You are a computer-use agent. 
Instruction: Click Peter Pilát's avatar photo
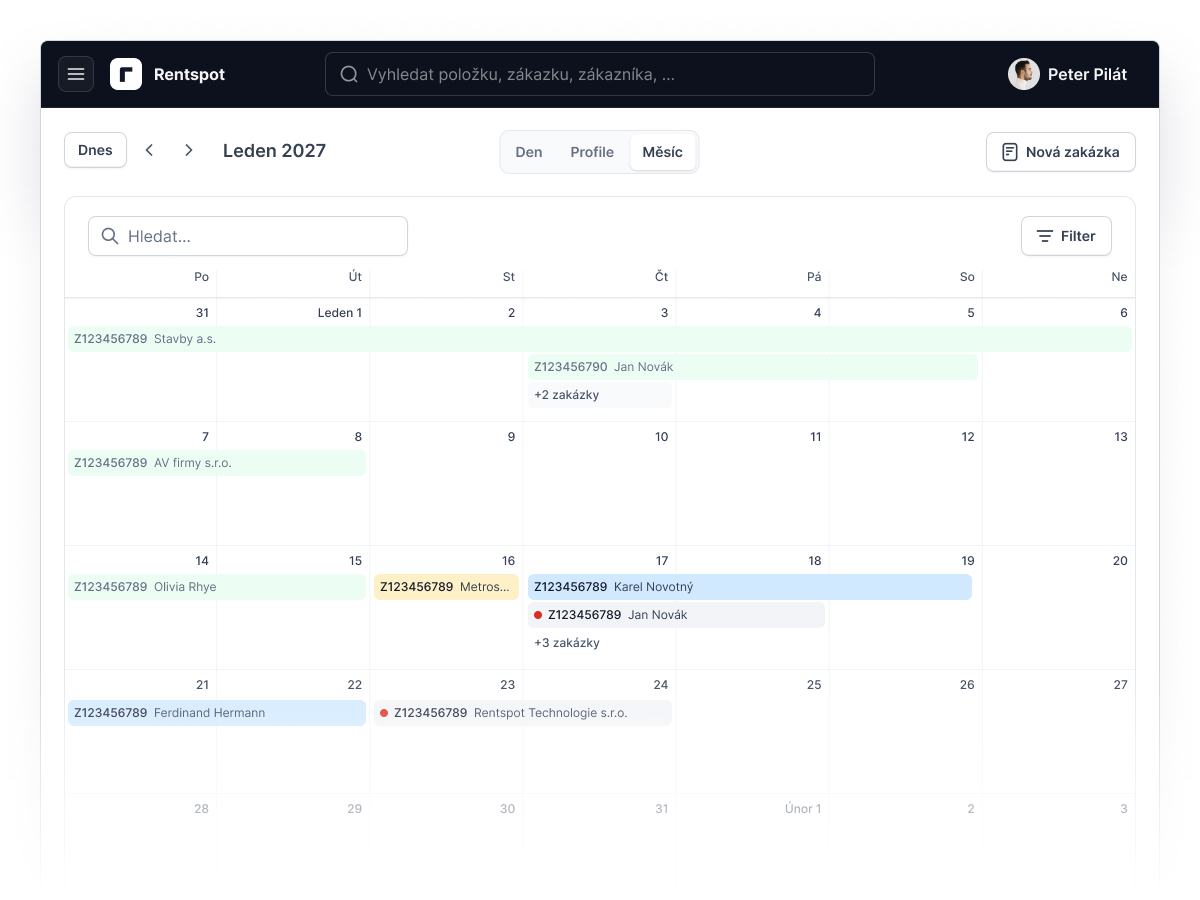pyautogui.click(x=1024, y=74)
